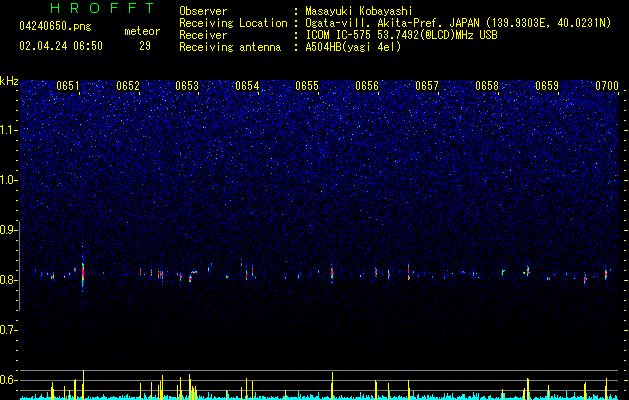Click the date stamp 02.04.24 06:50
The height and width of the screenshot is (400, 629).
coord(61,46)
